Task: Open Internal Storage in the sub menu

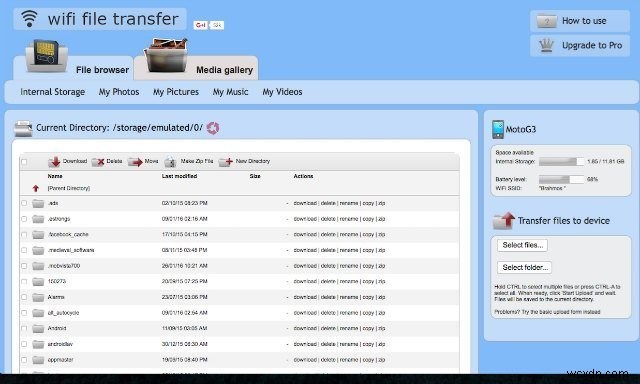Action: (53, 92)
